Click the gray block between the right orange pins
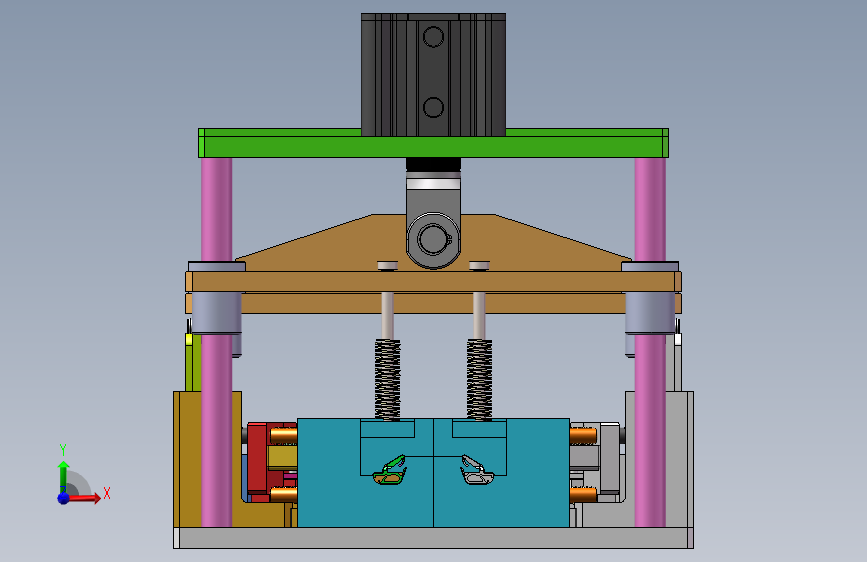This screenshot has width=867, height=562. click(585, 456)
